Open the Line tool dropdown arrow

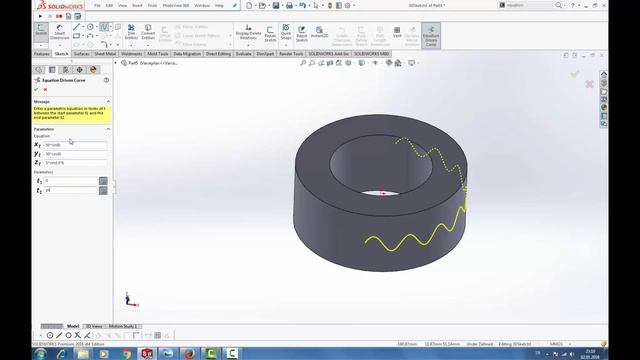click(83, 27)
